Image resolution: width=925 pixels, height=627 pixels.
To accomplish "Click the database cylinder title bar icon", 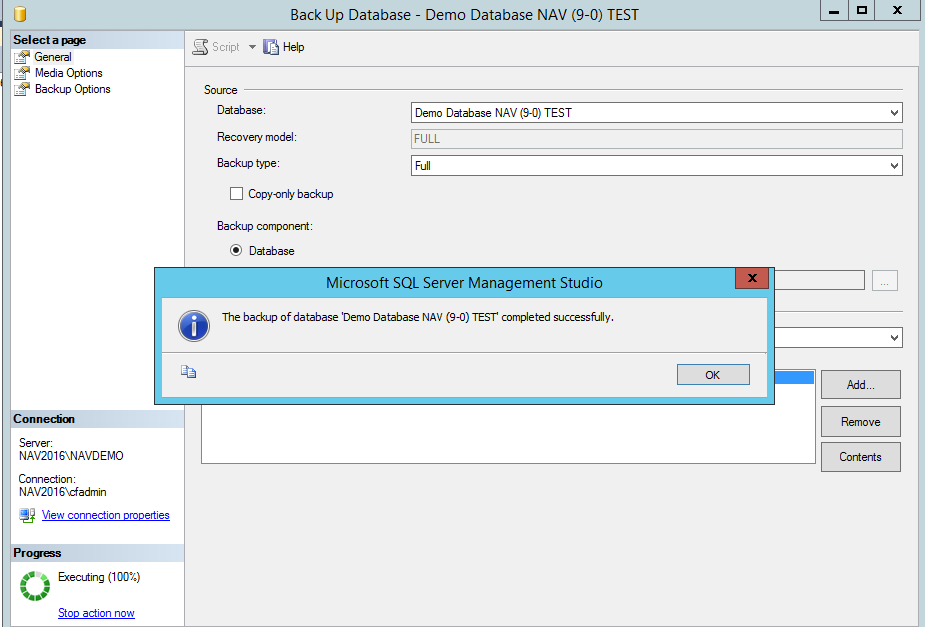I will (19, 14).
